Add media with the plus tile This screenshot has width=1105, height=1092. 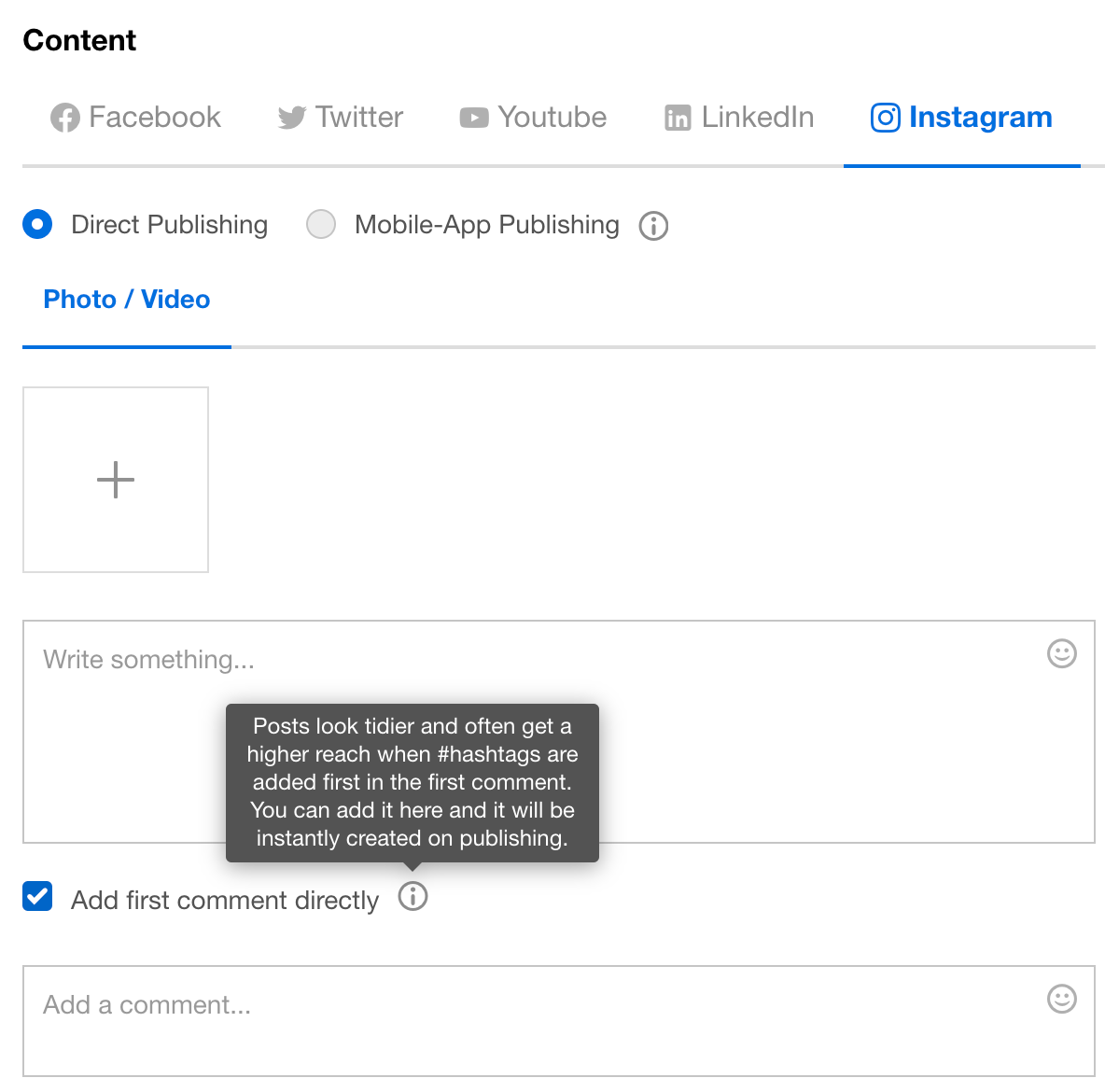tap(116, 480)
